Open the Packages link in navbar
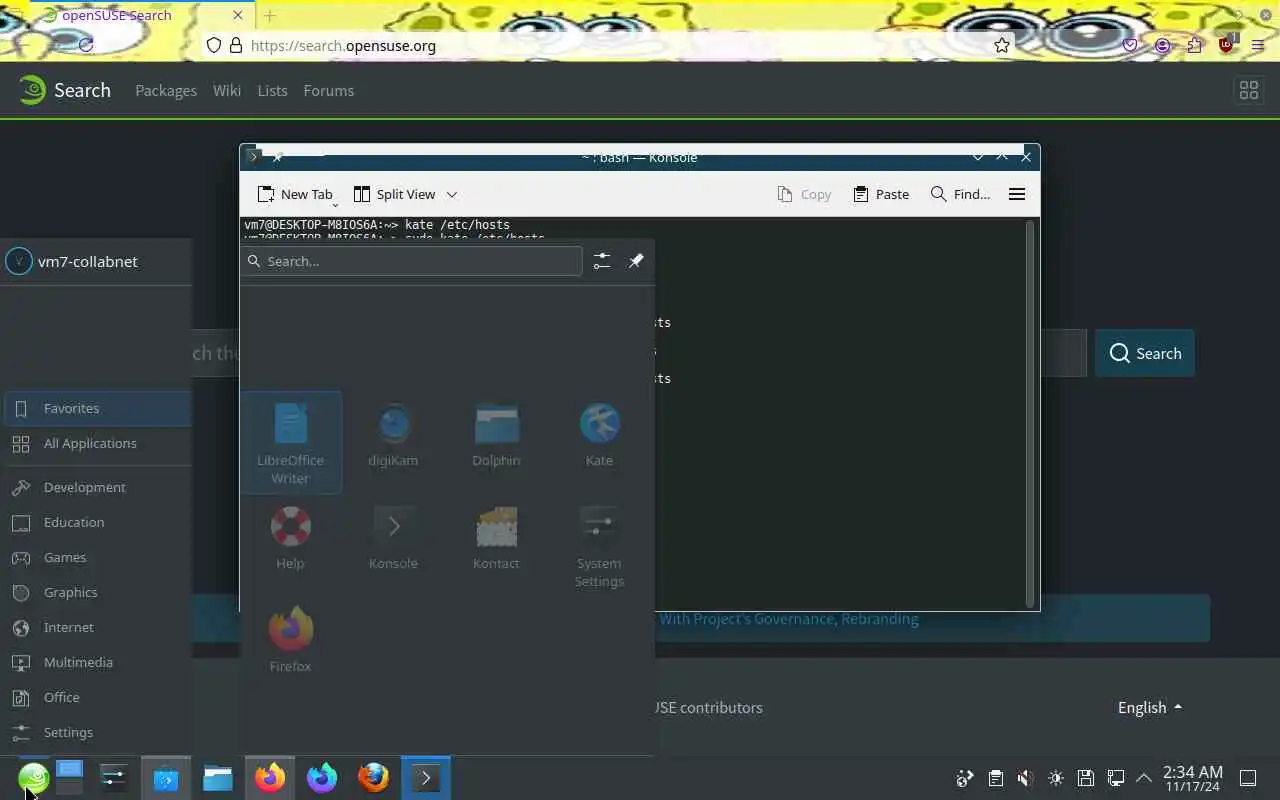The height and width of the screenshot is (800, 1280). click(166, 90)
